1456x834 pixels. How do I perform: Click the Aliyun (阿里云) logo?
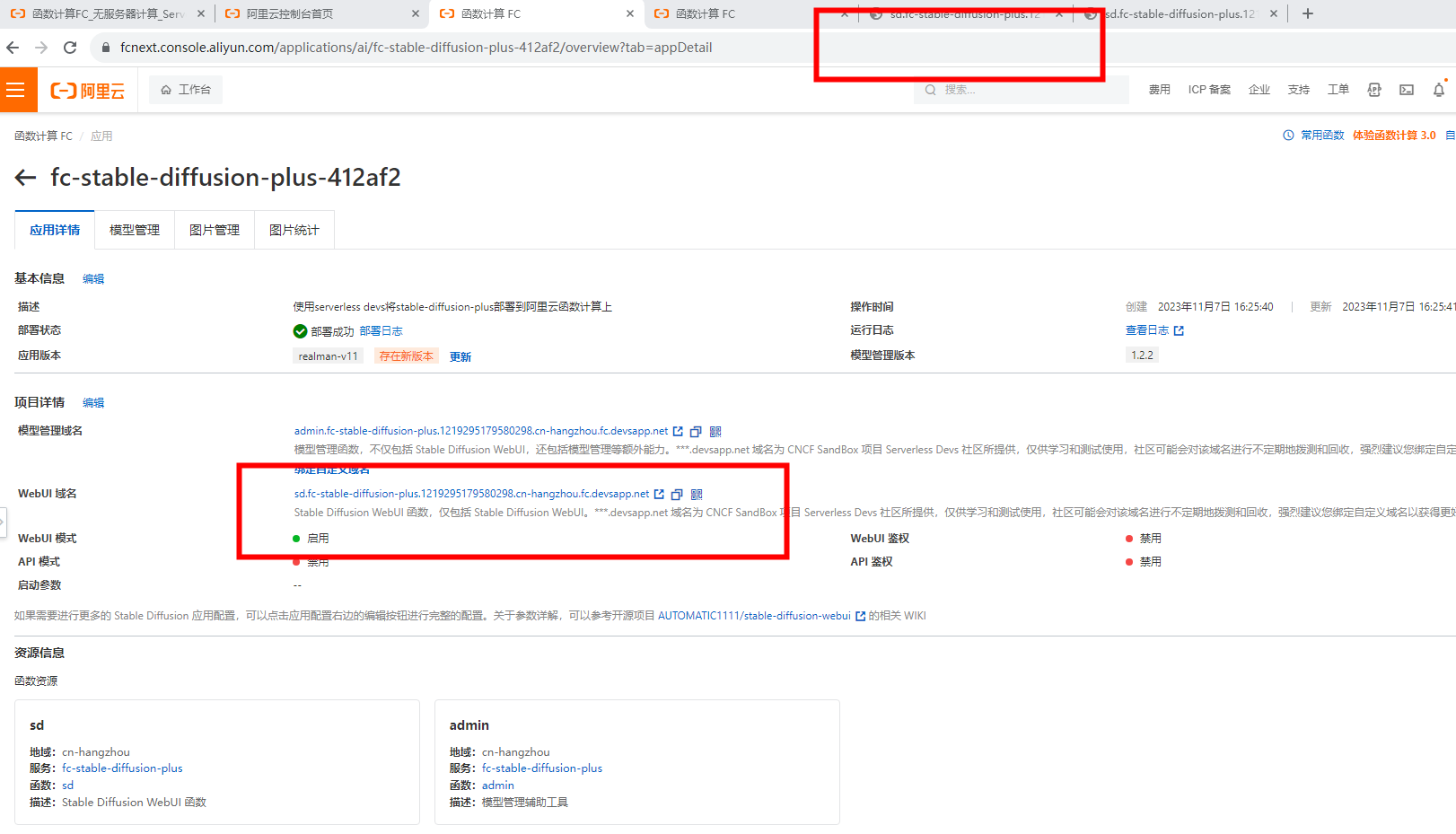tap(88, 91)
